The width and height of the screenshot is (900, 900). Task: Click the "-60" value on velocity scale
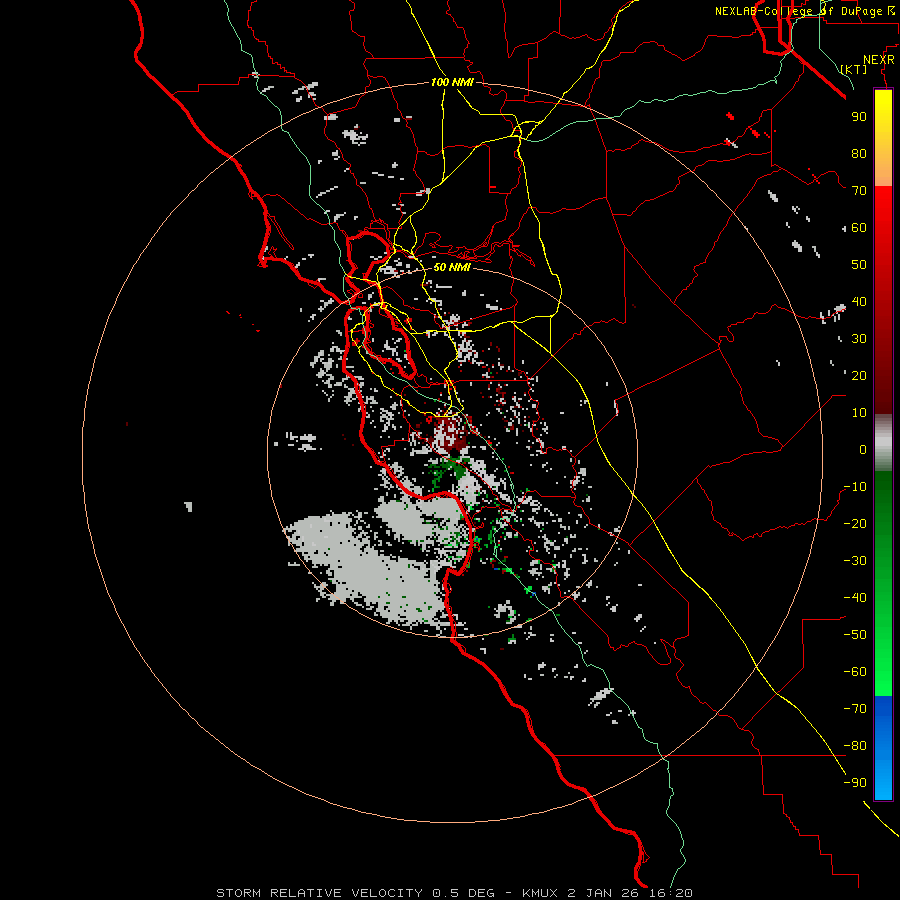click(855, 672)
